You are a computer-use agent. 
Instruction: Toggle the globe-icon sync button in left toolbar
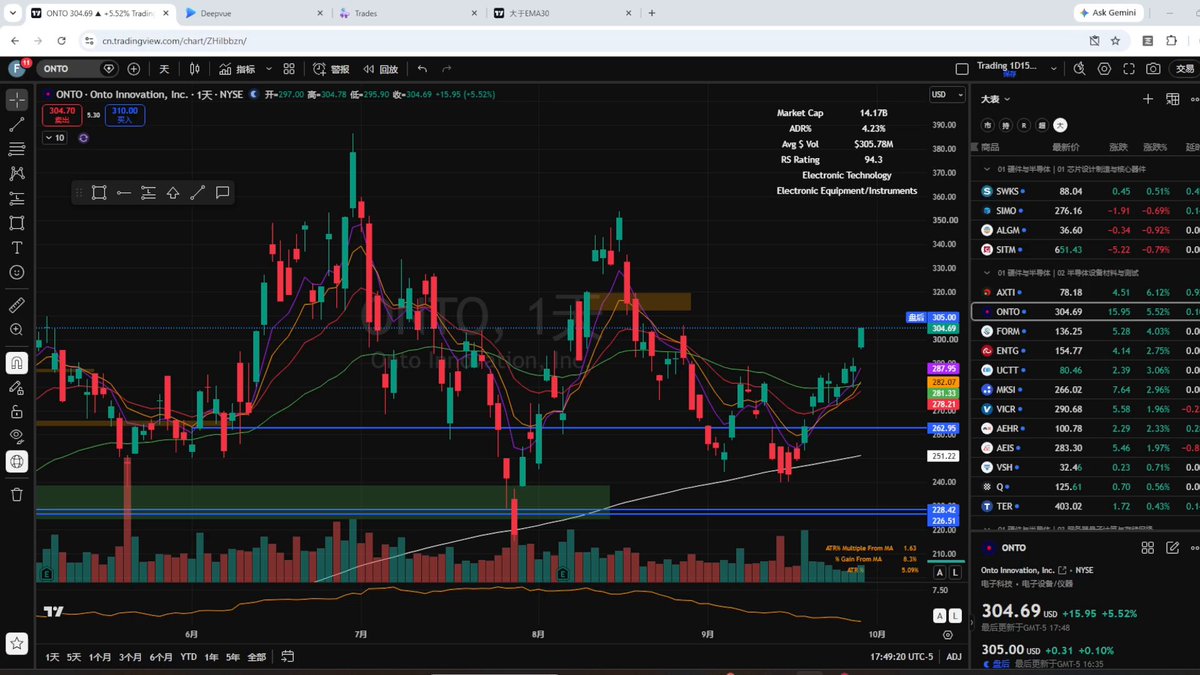(17, 461)
